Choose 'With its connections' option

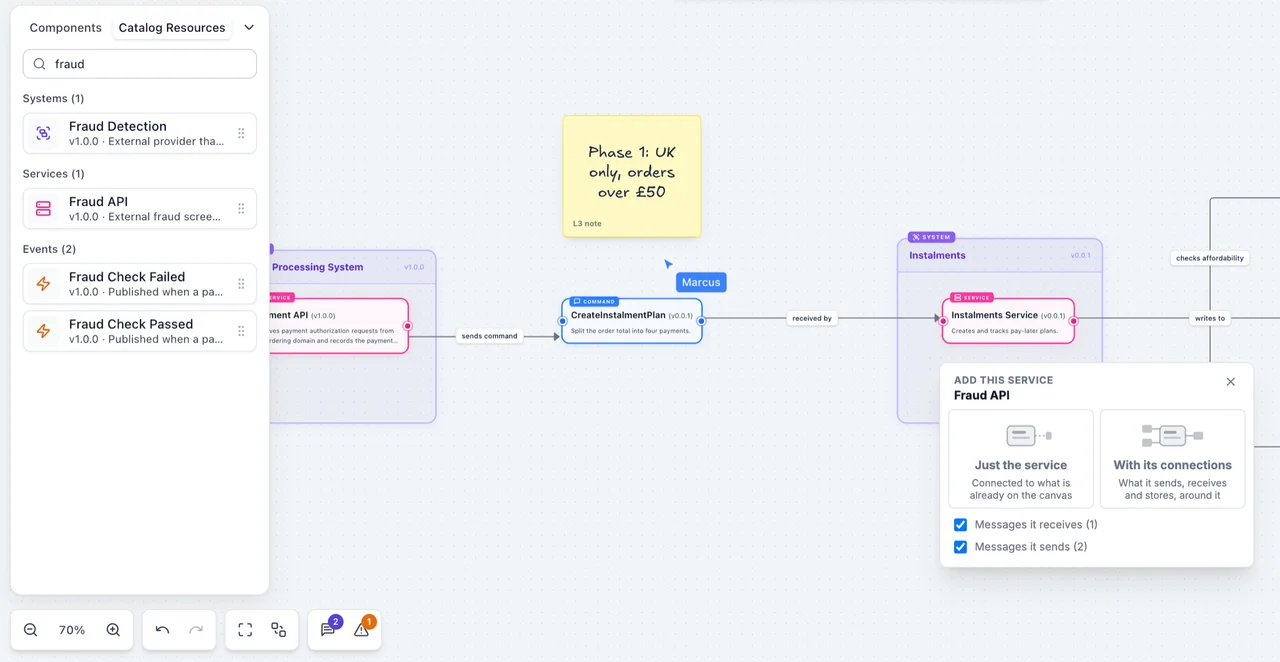[x=1173, y=459]
